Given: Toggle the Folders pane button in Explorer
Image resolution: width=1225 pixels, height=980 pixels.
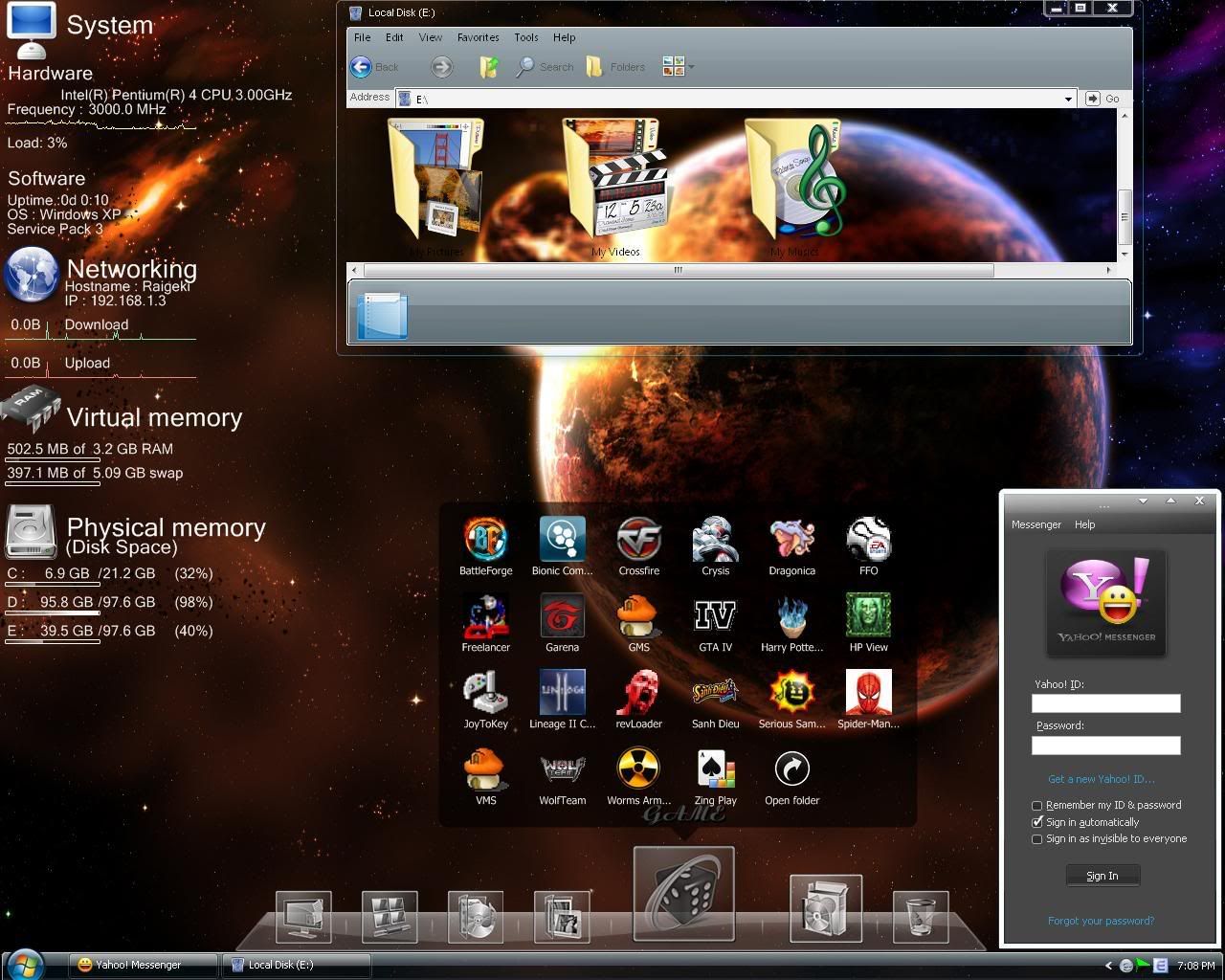Looking at the screenshot, I should click(615, 67).
